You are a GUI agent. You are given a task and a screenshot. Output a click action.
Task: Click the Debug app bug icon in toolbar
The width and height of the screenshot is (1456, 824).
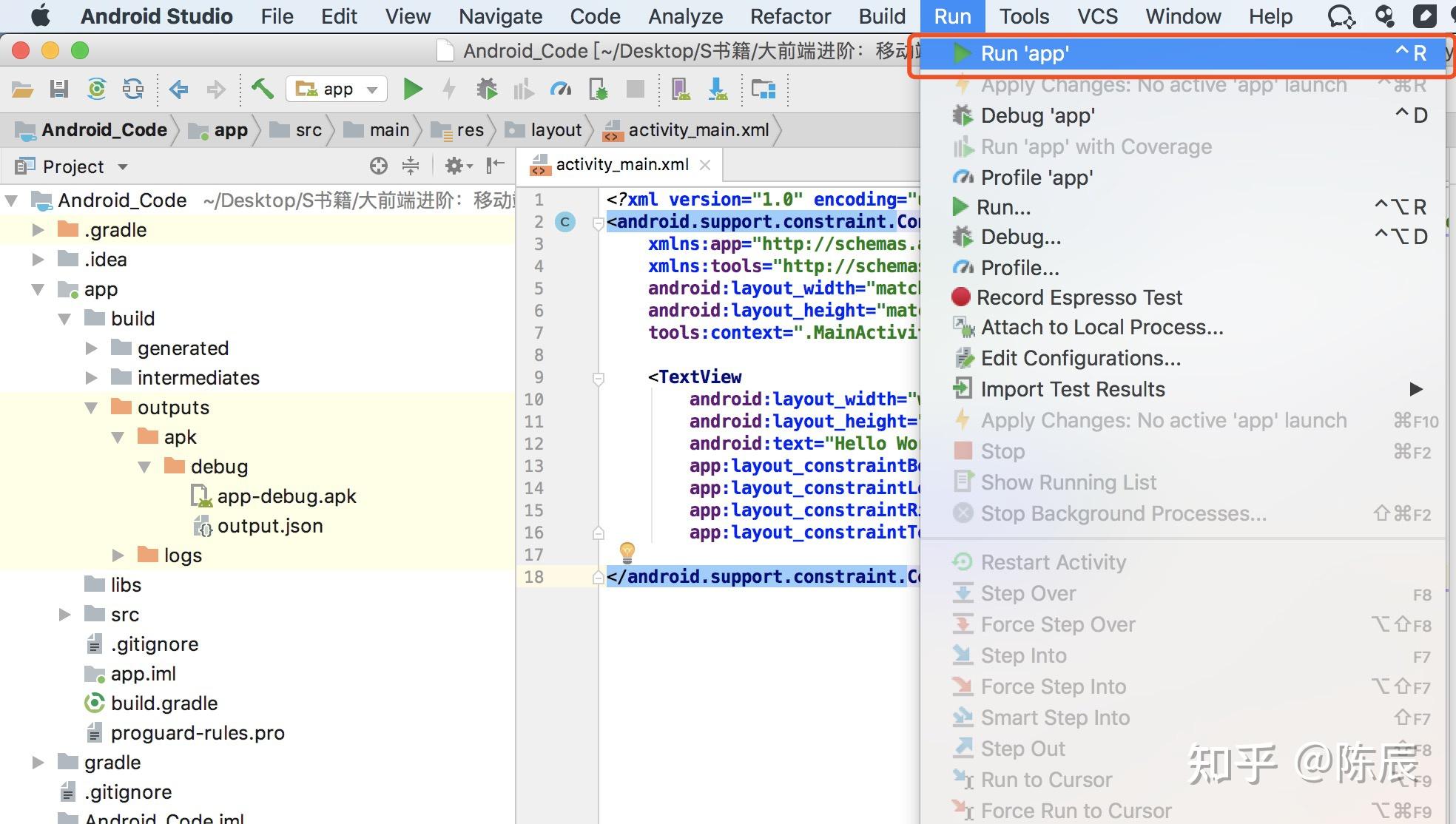(487, 90)
